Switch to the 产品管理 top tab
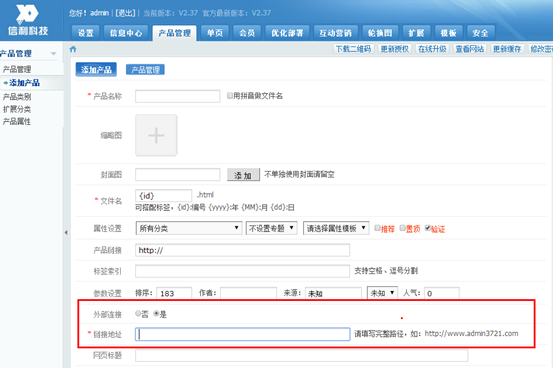The width and height of the screenshot is (553, 368). pyautogui.click(x=175, y=33)
